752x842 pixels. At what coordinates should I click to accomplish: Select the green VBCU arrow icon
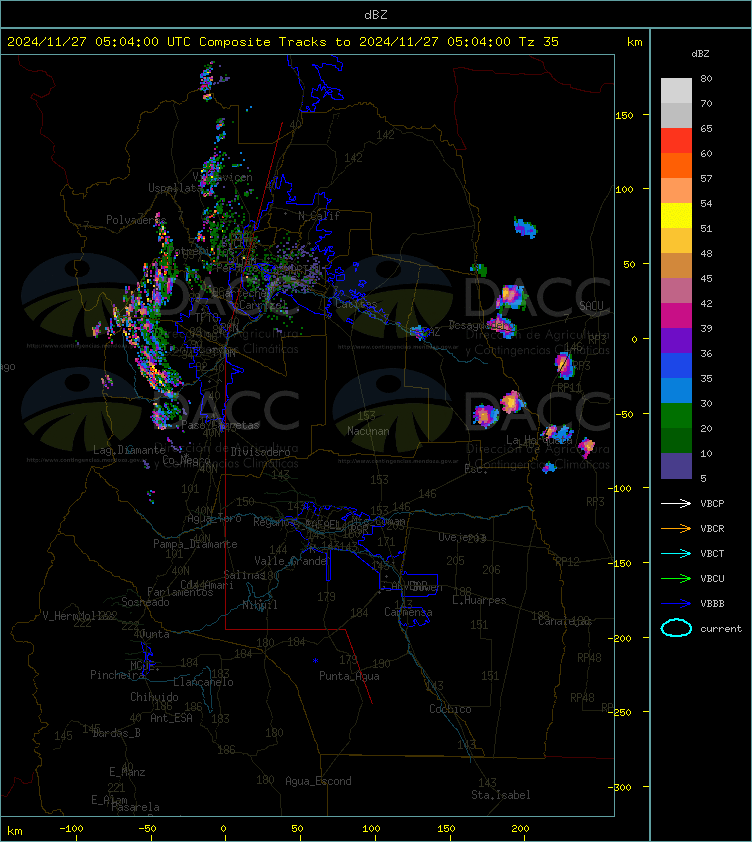point(676,578)
